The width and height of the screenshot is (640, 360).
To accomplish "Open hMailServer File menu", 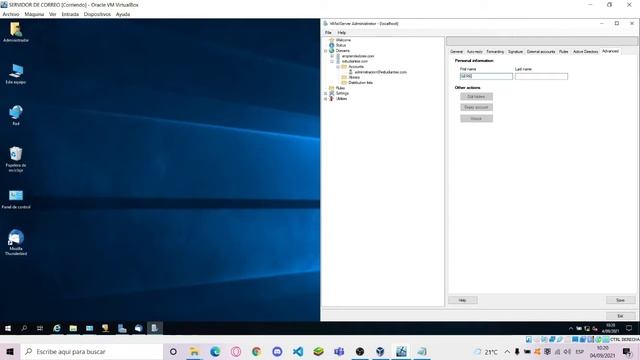I will click(x=328, y=33).
